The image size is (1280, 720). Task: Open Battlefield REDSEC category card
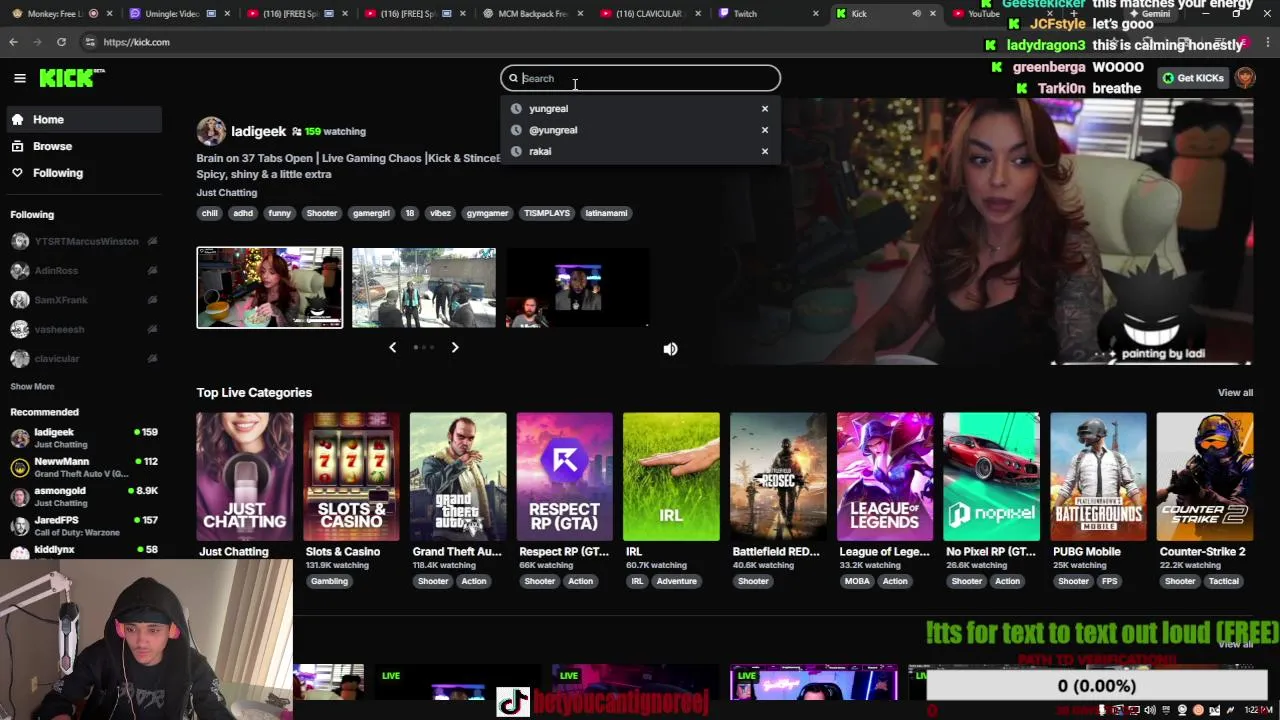point(778,476)
